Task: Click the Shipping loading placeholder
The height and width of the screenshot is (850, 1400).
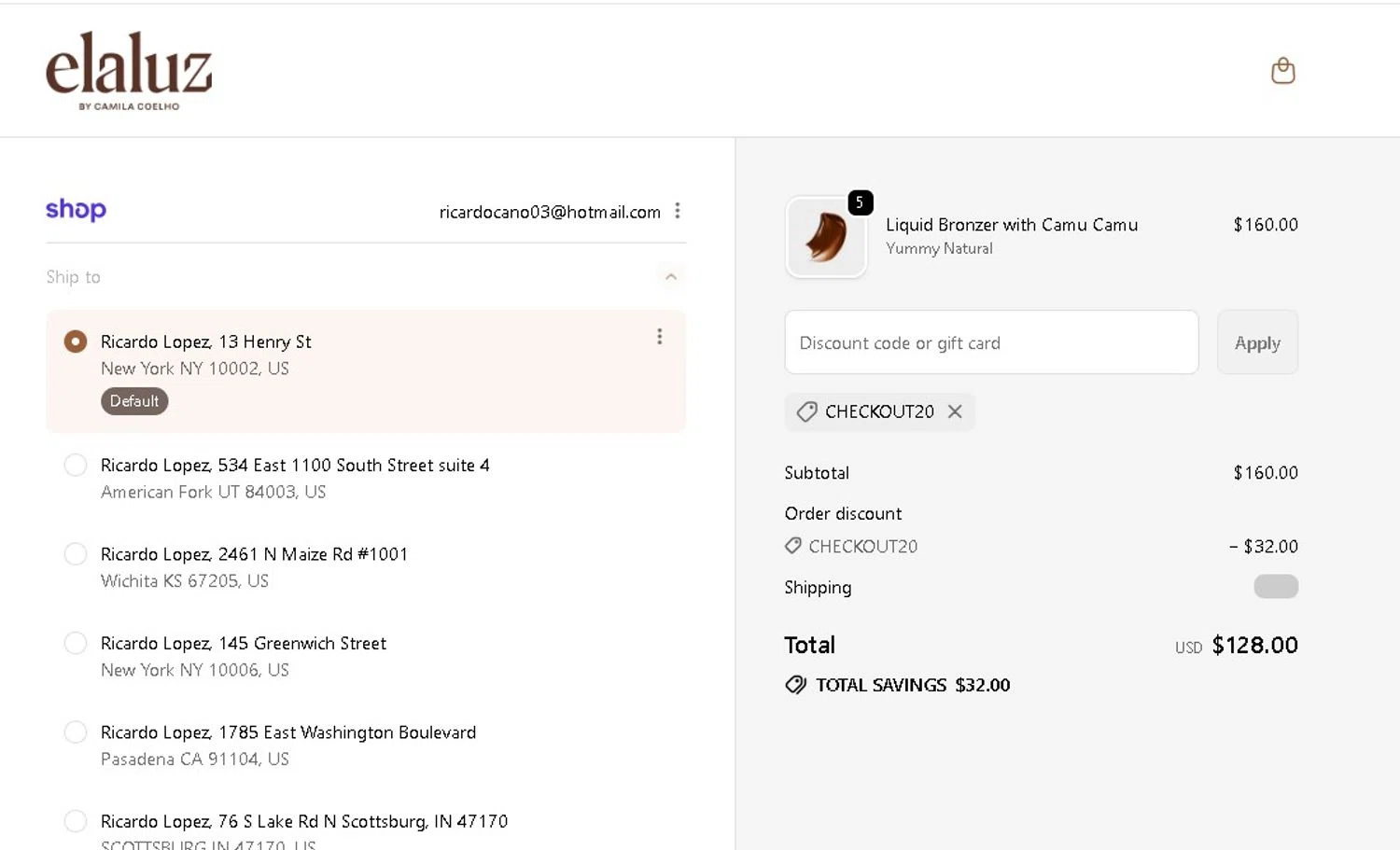Action: pos(1276,586)
